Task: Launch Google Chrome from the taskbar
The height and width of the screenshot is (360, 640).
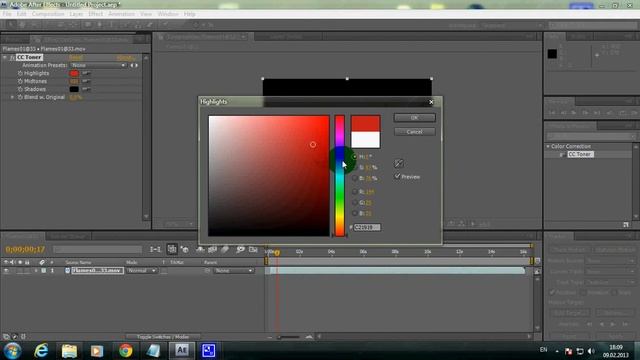Action: tap(125, 351)
